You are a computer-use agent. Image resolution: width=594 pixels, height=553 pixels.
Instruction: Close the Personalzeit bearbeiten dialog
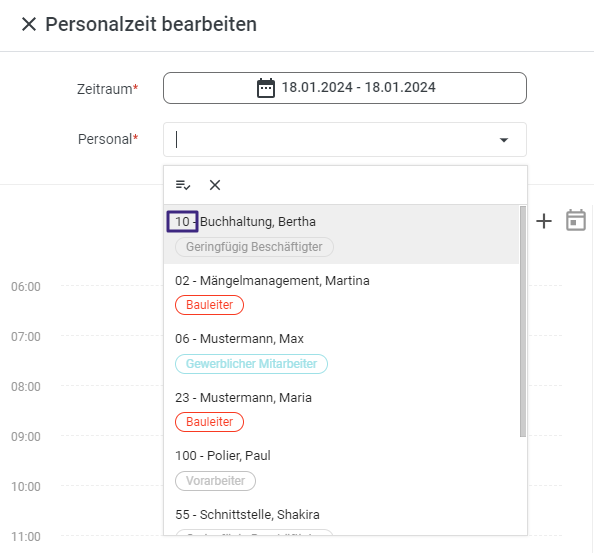coord(29,24)
